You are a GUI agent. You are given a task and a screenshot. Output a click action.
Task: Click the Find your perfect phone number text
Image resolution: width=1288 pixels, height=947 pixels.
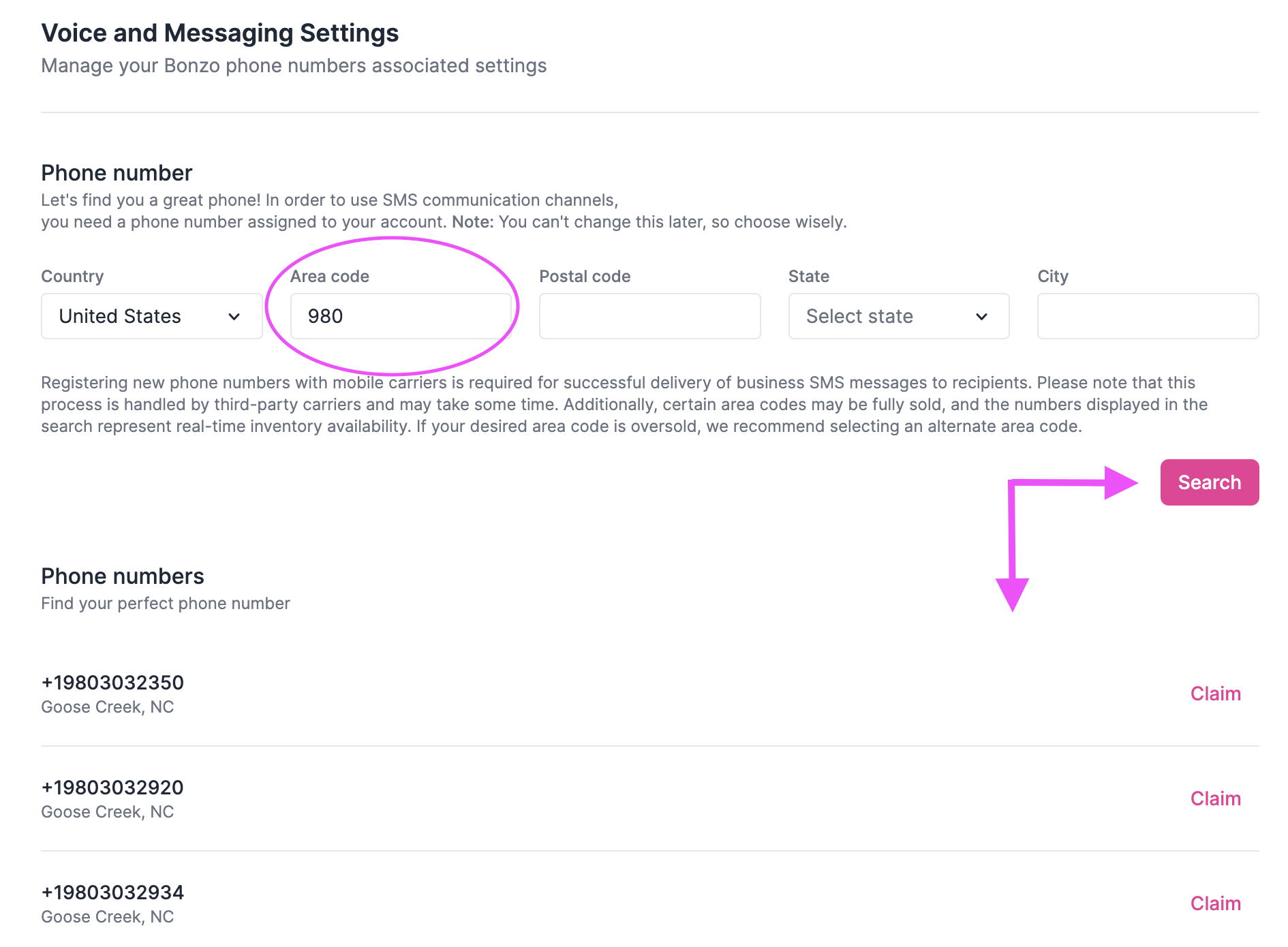[165, 603]
